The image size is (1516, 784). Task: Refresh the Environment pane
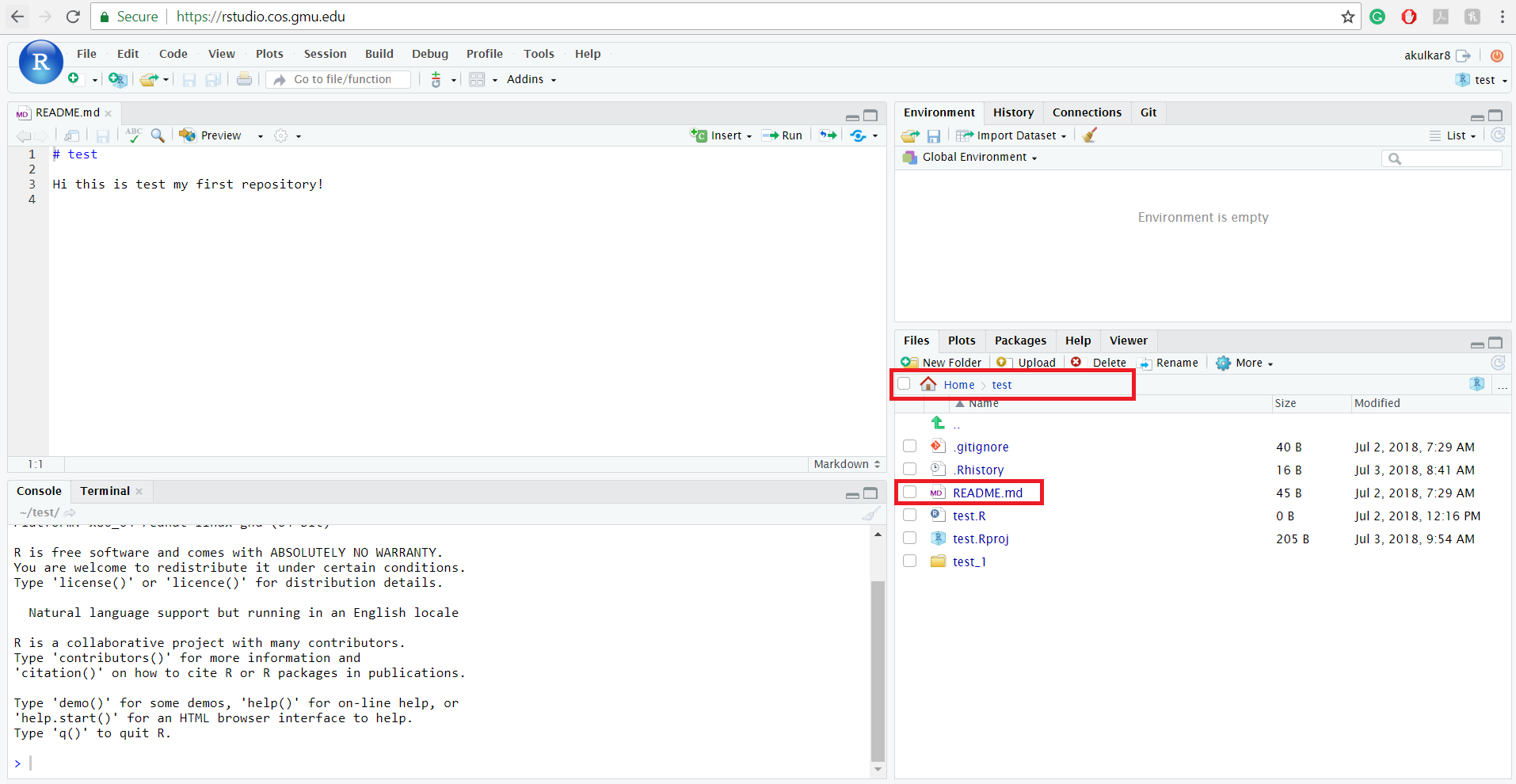[1498, 135]
